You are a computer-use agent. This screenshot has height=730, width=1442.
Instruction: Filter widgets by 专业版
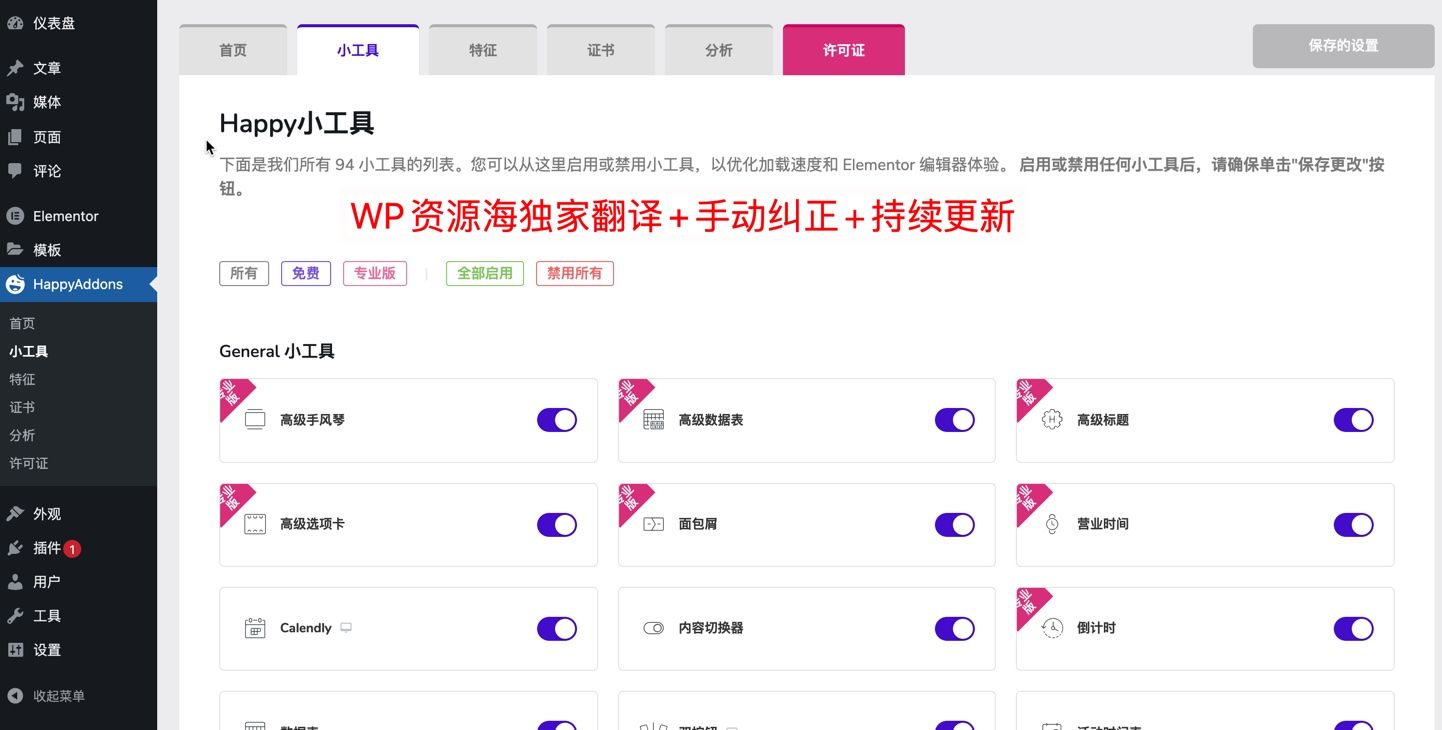375,273
